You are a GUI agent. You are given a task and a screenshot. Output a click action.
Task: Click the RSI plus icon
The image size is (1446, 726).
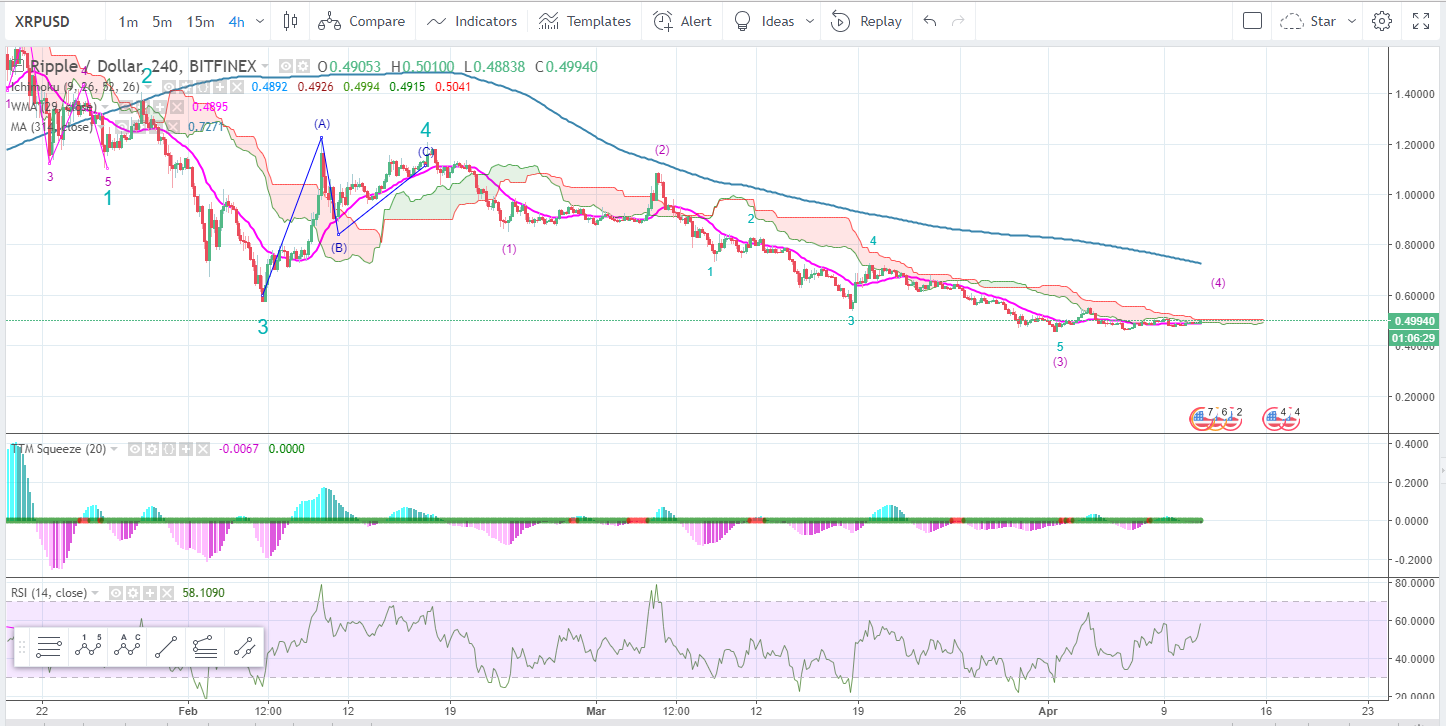pos(149,592)
